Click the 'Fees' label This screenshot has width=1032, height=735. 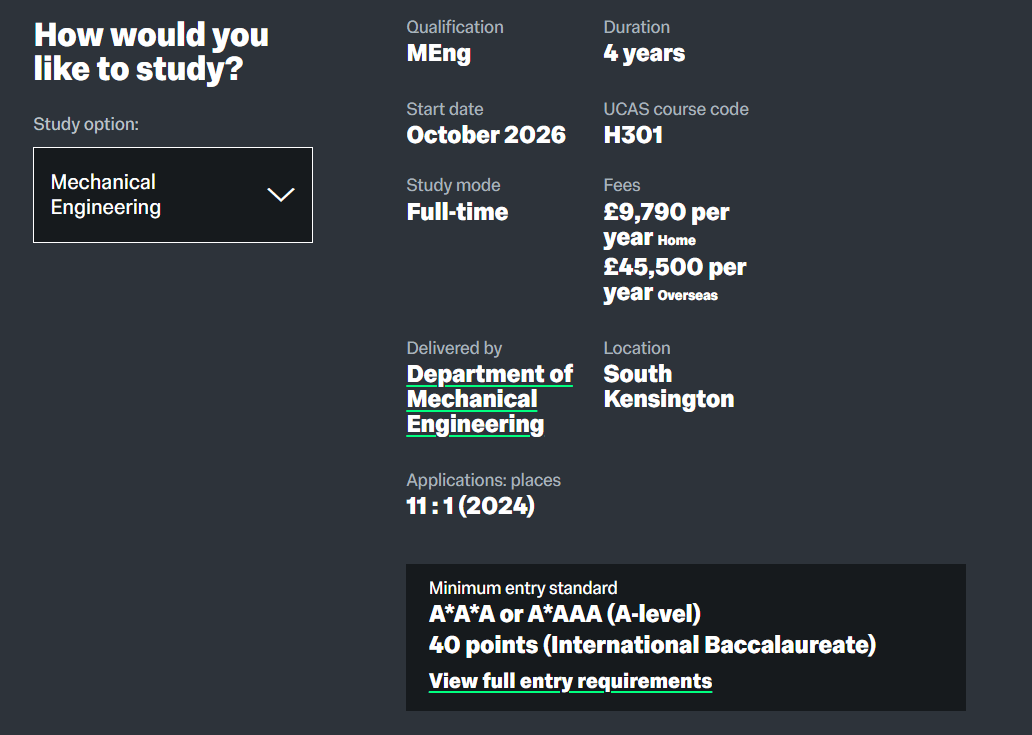pyautogui.click(x=622, y=185)
